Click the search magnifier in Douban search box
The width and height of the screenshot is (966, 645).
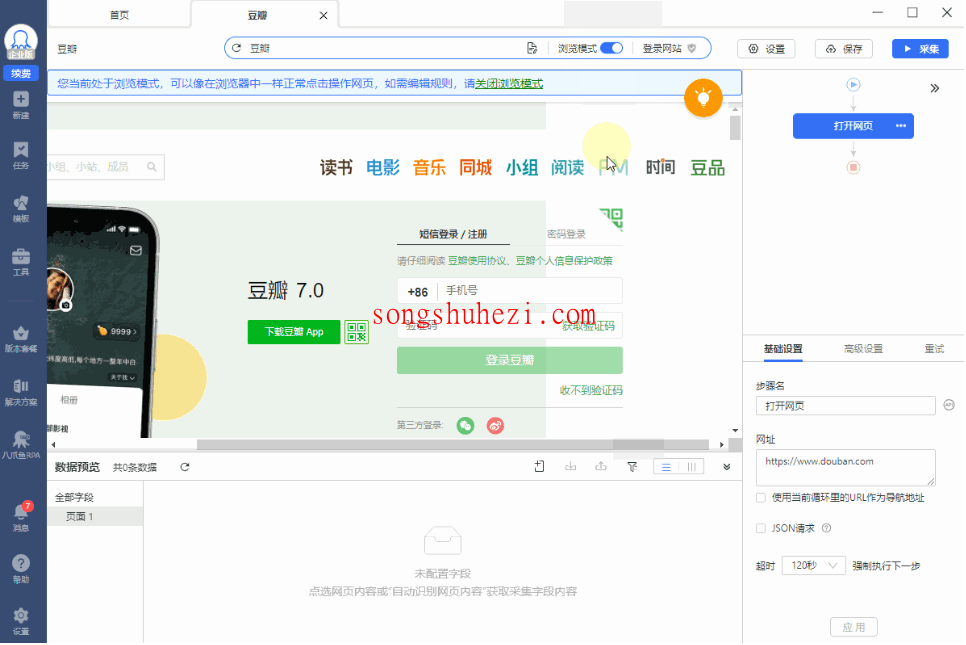pos(152,166)
